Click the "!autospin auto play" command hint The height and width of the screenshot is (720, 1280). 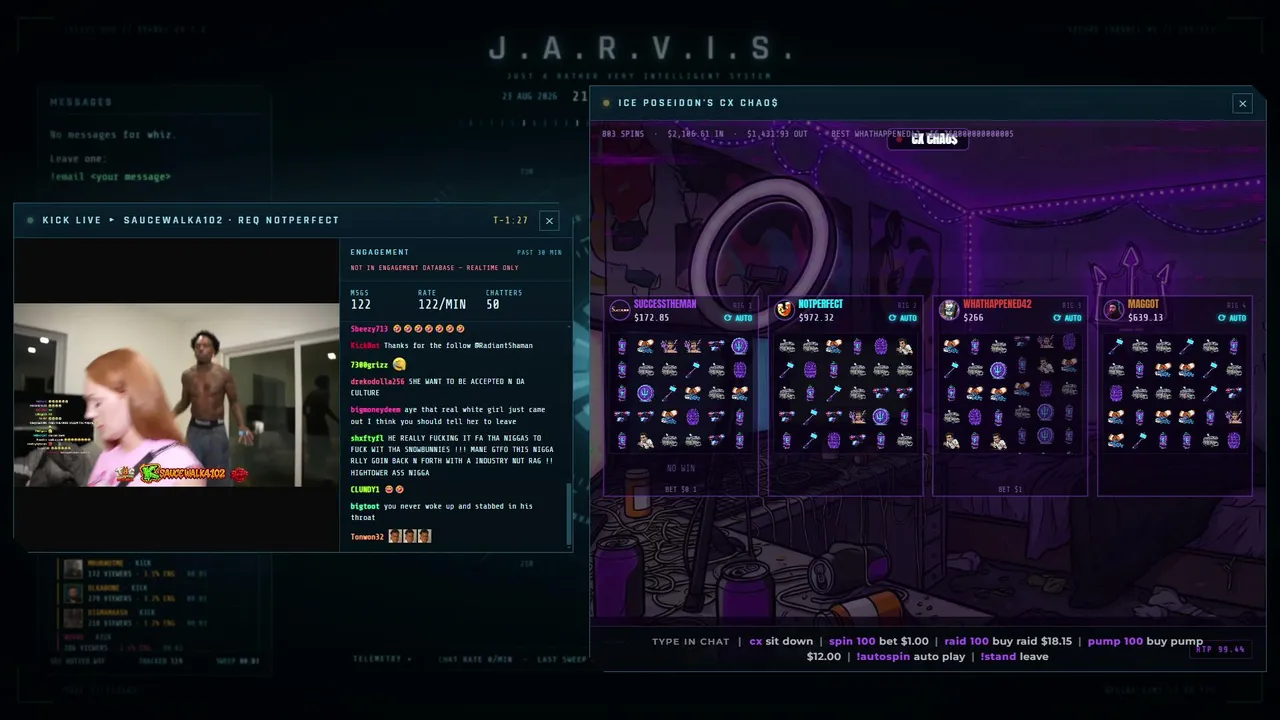point(911,656)
